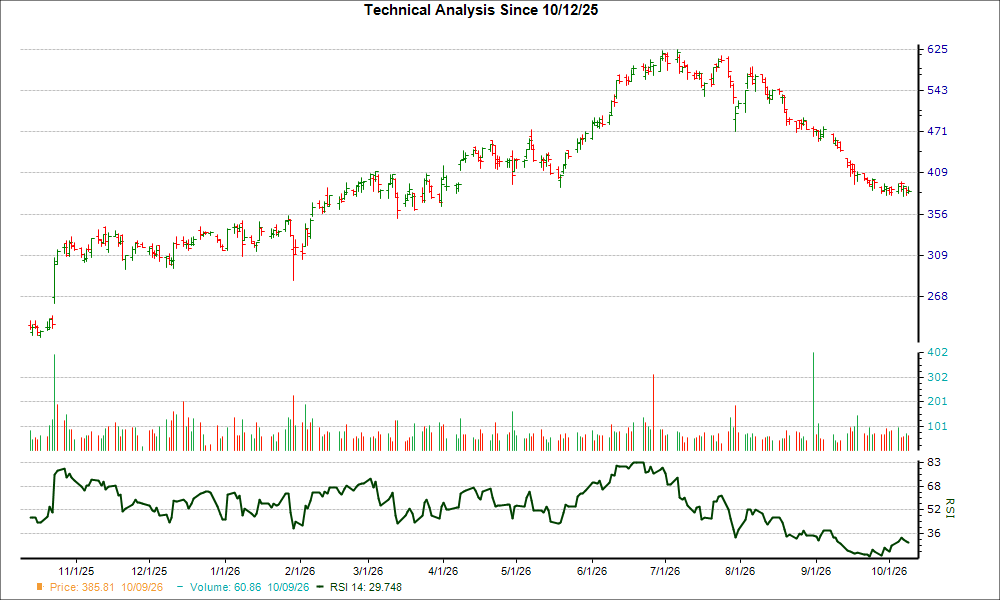Click the 83 RSI axis label
The width and height of the screenshot is (1000, 600).
934,462
